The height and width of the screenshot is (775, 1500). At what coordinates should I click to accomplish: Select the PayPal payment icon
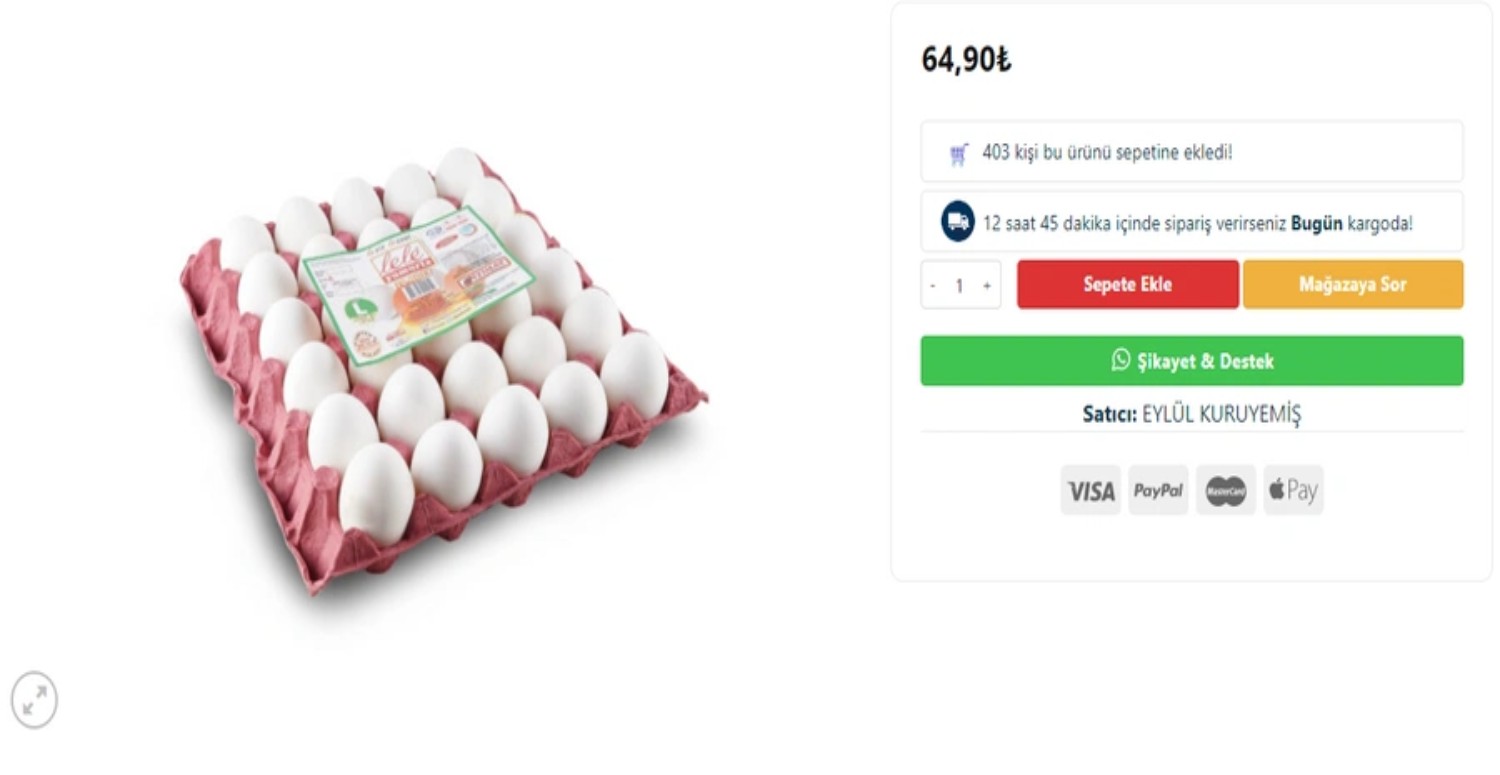1158,490
